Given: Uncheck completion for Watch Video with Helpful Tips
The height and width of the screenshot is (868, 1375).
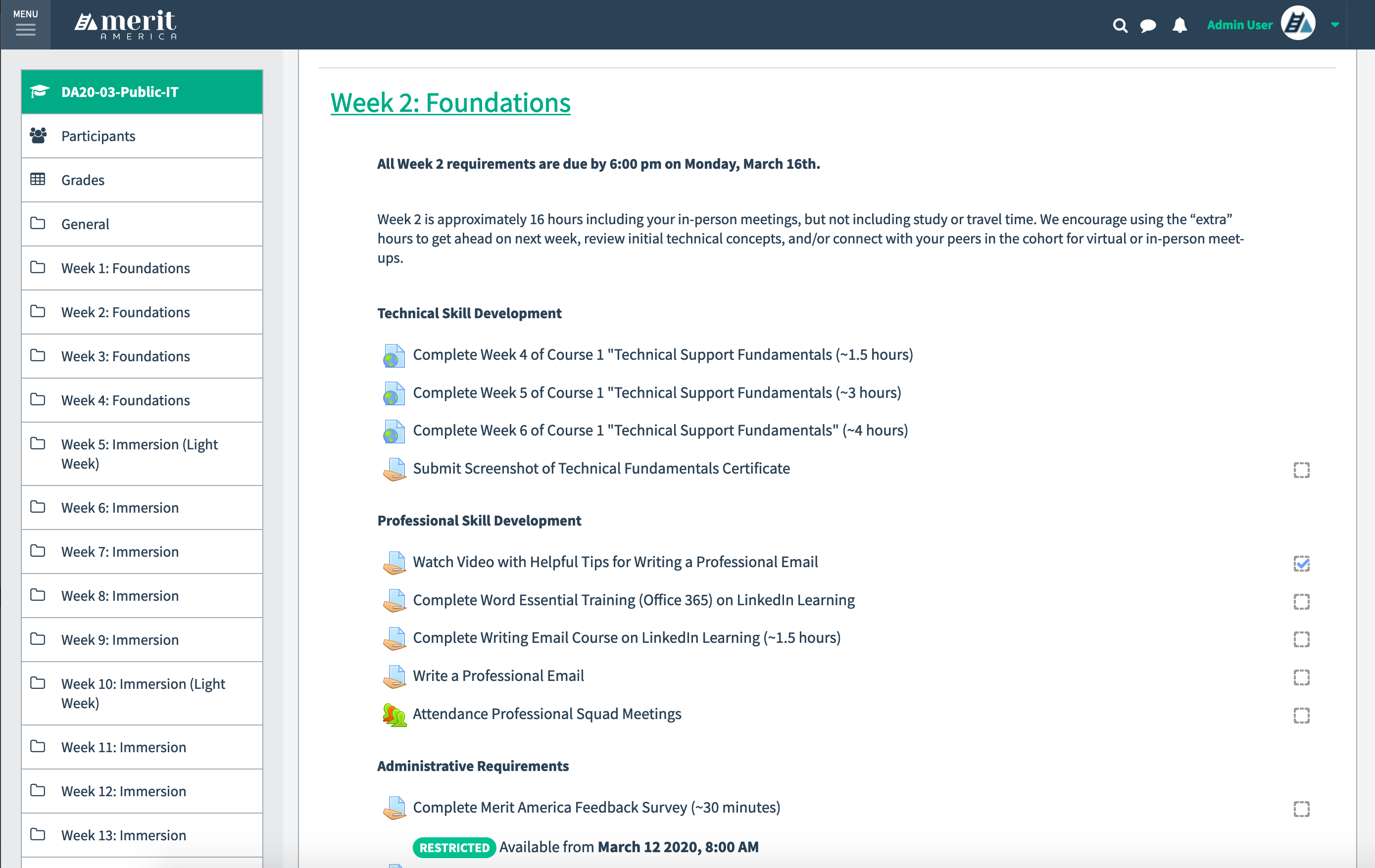Looking at the screenshot, I should pos(1302,563).
